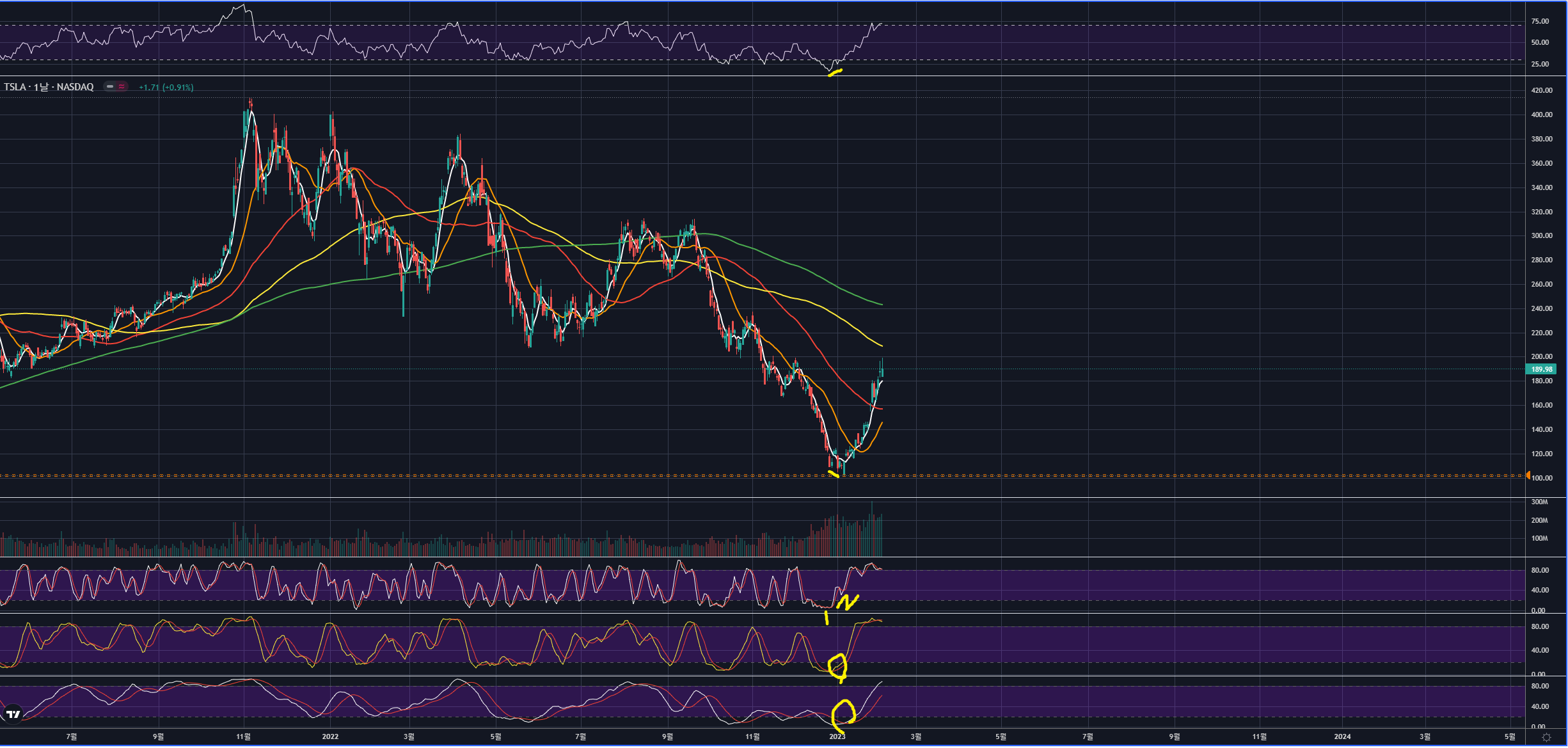Screen dimensions: 1568x748
Task: Open chart settings gear icon
Action: point(1546,737)
